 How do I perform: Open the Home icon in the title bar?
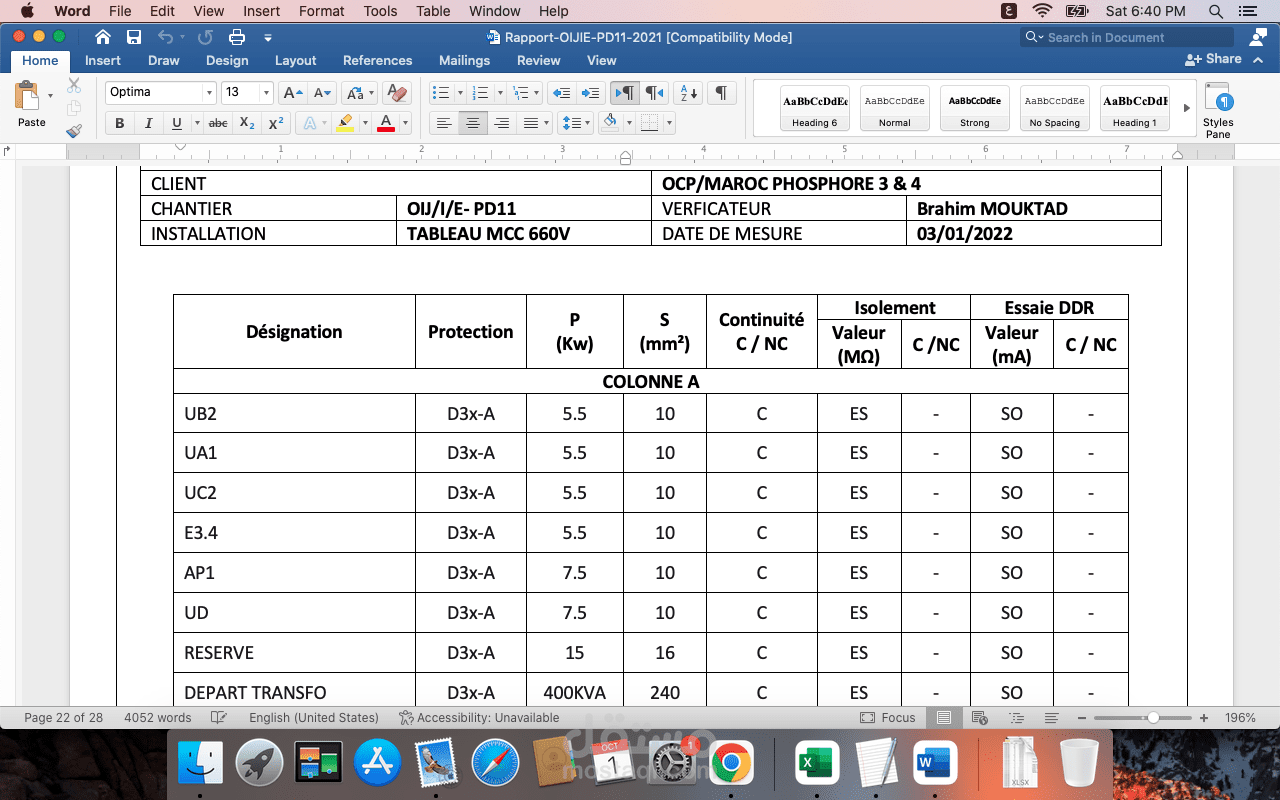pyautogui.click(x=103, y=38)
